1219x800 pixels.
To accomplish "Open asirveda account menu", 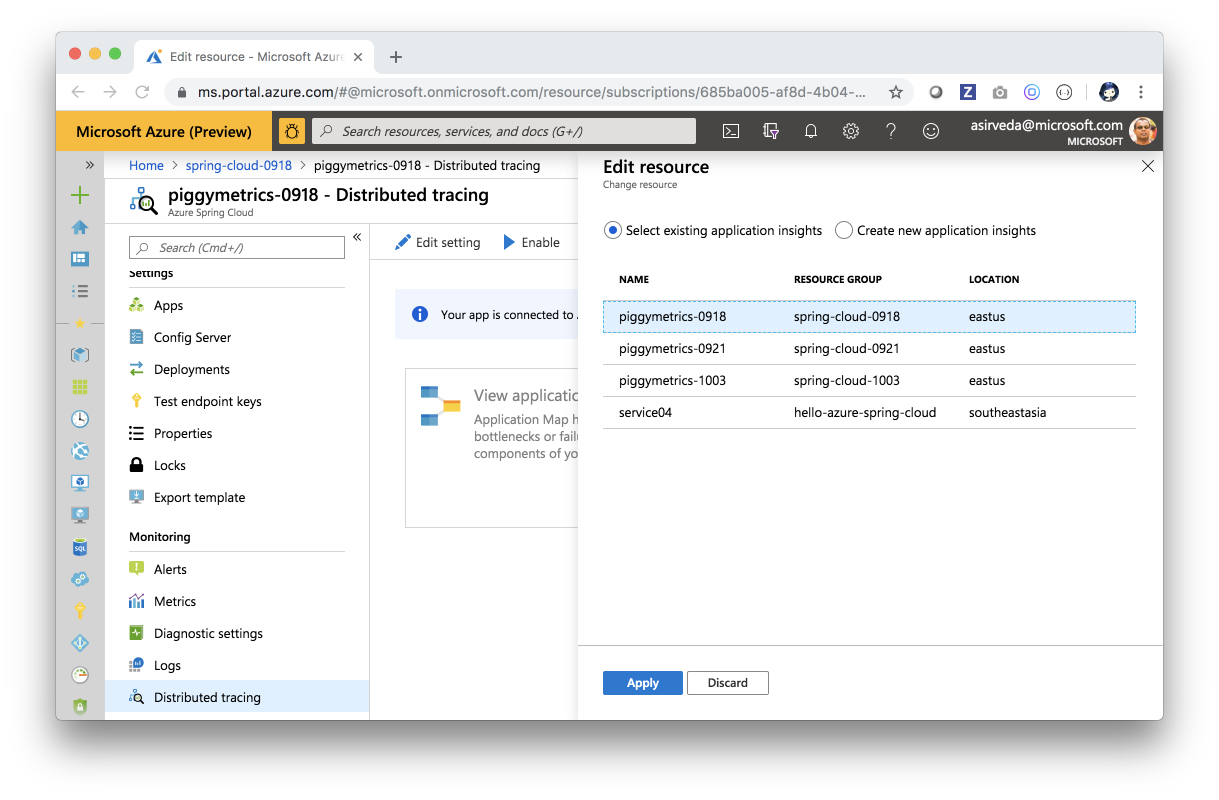I will tap(1063, 131).
